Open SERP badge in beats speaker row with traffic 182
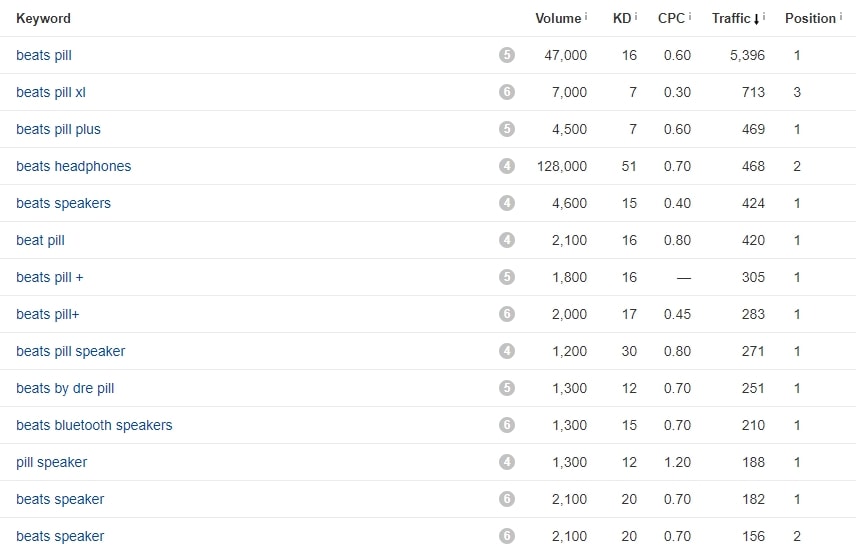The image size is (856, 551). pos(507,499)
